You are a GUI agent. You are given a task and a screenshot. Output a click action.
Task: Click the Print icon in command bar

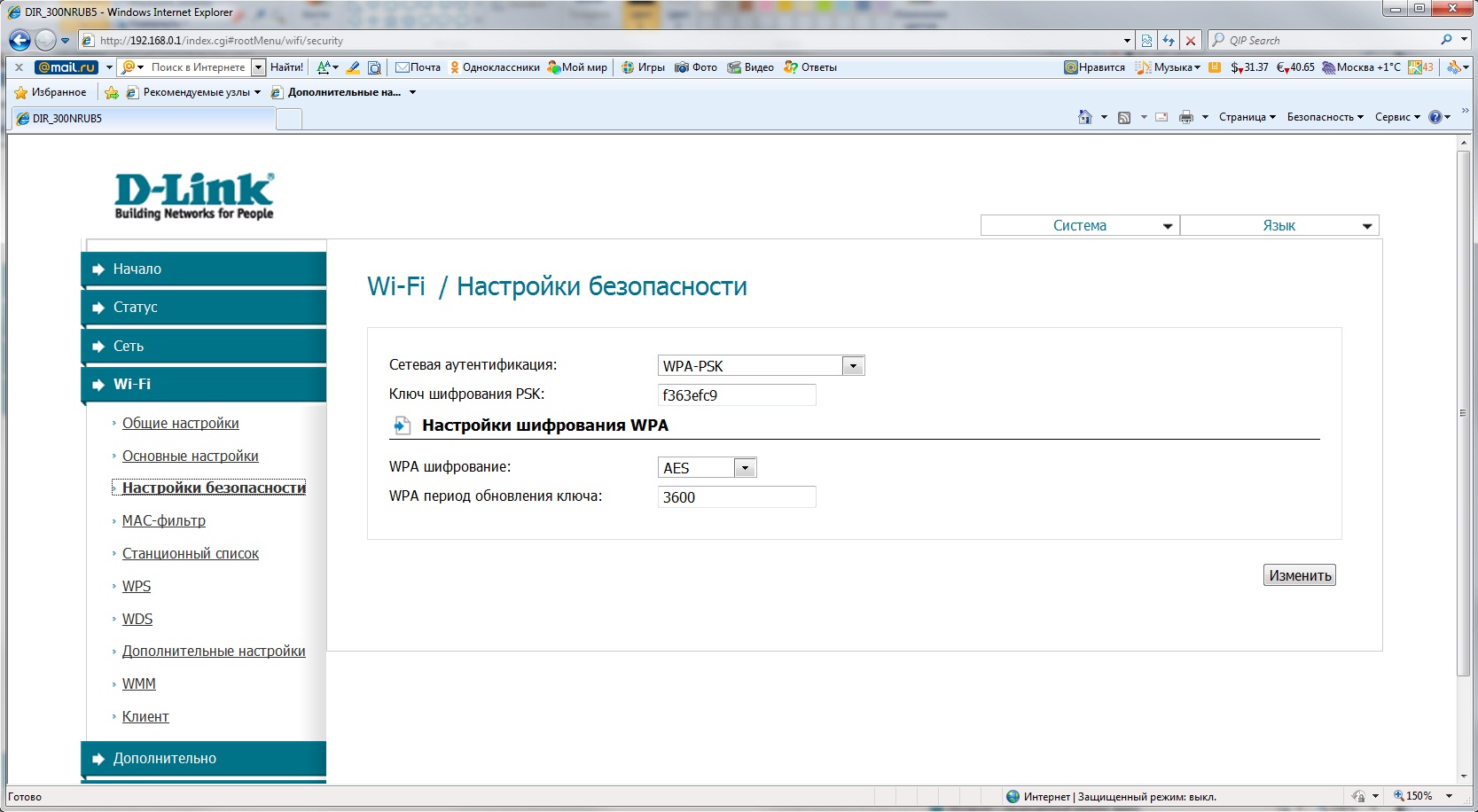click(x=1185, y=117)
